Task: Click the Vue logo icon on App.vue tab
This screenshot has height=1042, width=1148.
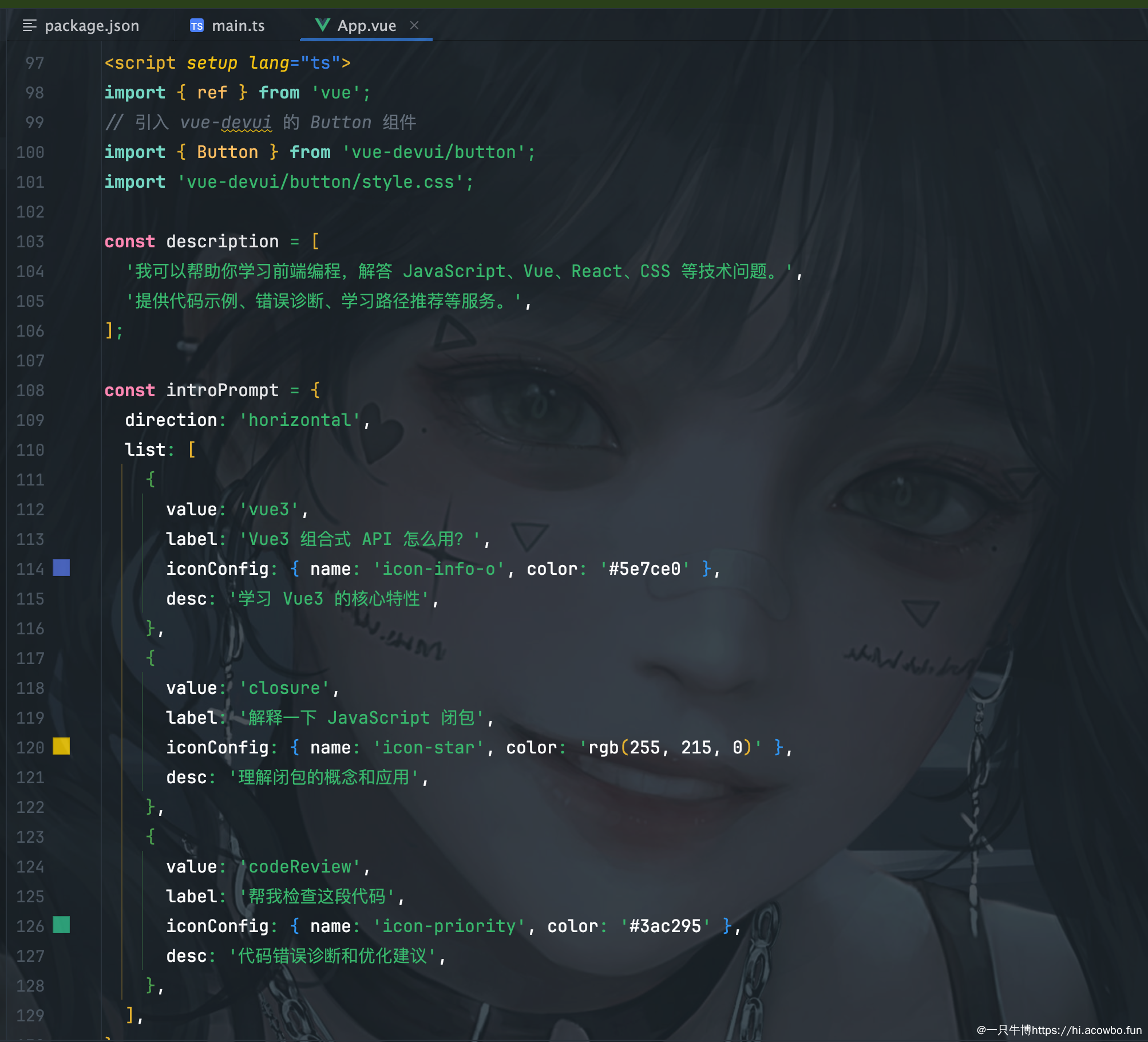Action: [323, 25]
